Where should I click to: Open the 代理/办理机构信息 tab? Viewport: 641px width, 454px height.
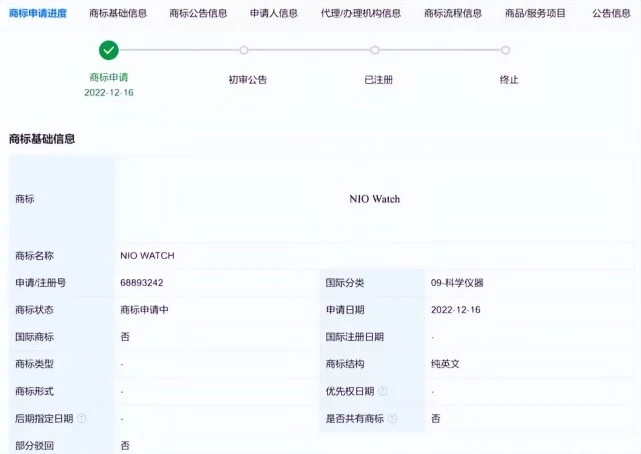coord(361,13)
